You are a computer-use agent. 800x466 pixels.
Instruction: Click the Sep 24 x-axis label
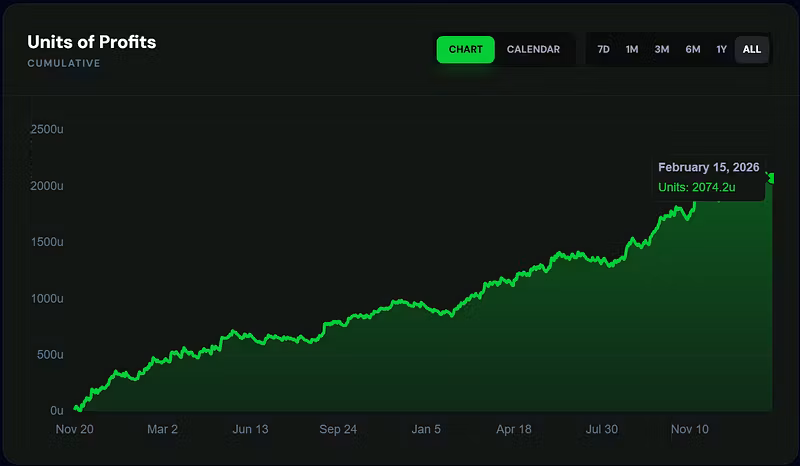[x=338, y=429]
